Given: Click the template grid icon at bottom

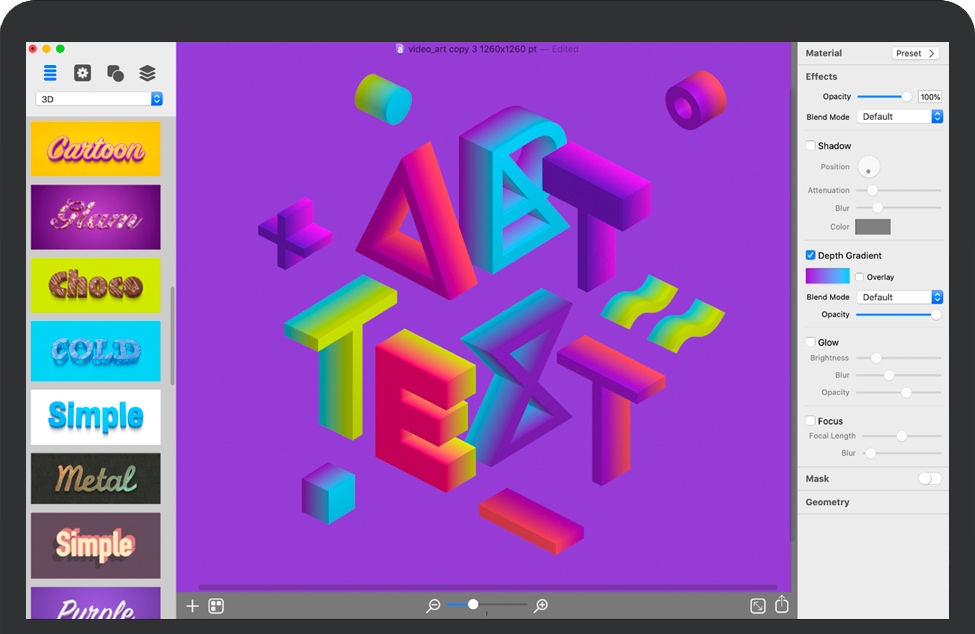Looking at the screenshot, I should (x=216, y=606).
